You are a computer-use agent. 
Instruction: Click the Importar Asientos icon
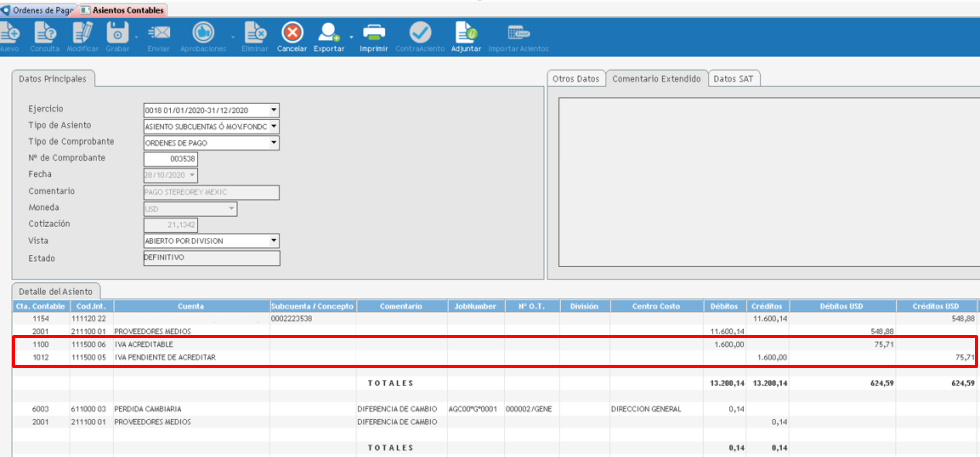[518, 33]
